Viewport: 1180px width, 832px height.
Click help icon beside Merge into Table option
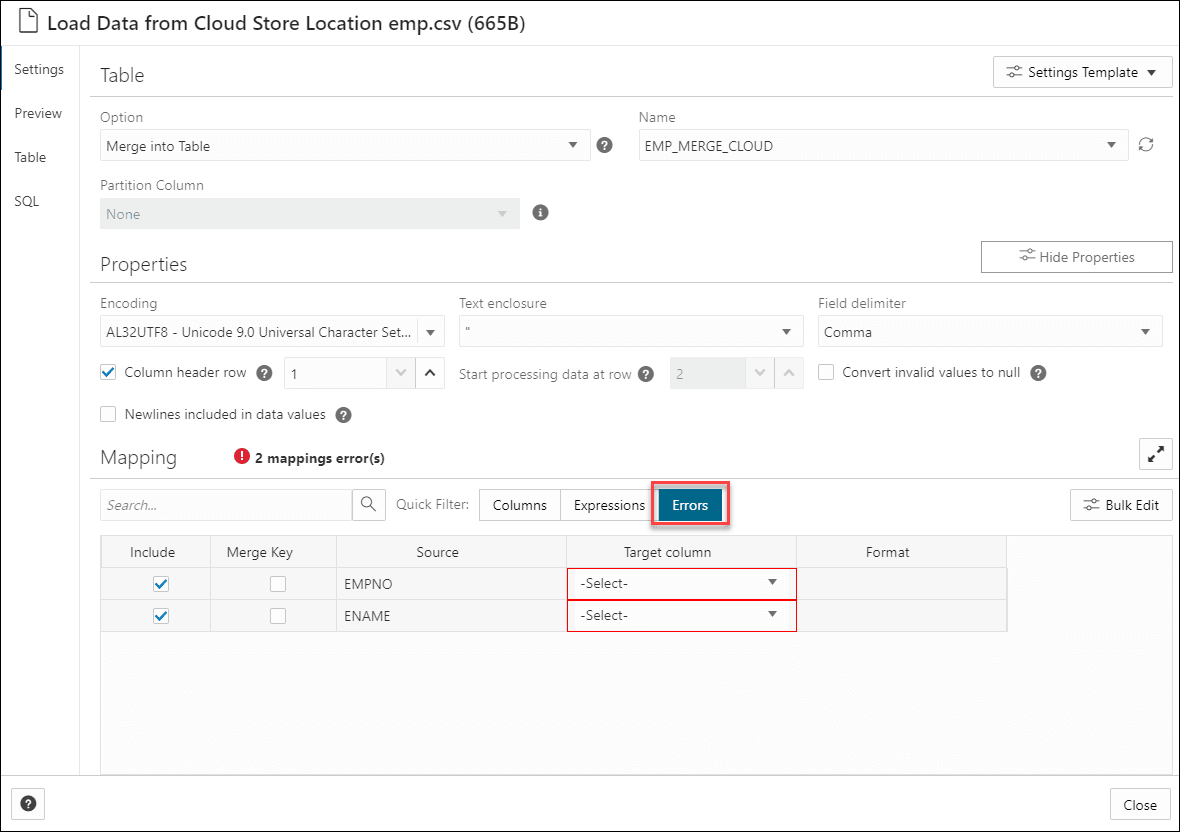604,145
